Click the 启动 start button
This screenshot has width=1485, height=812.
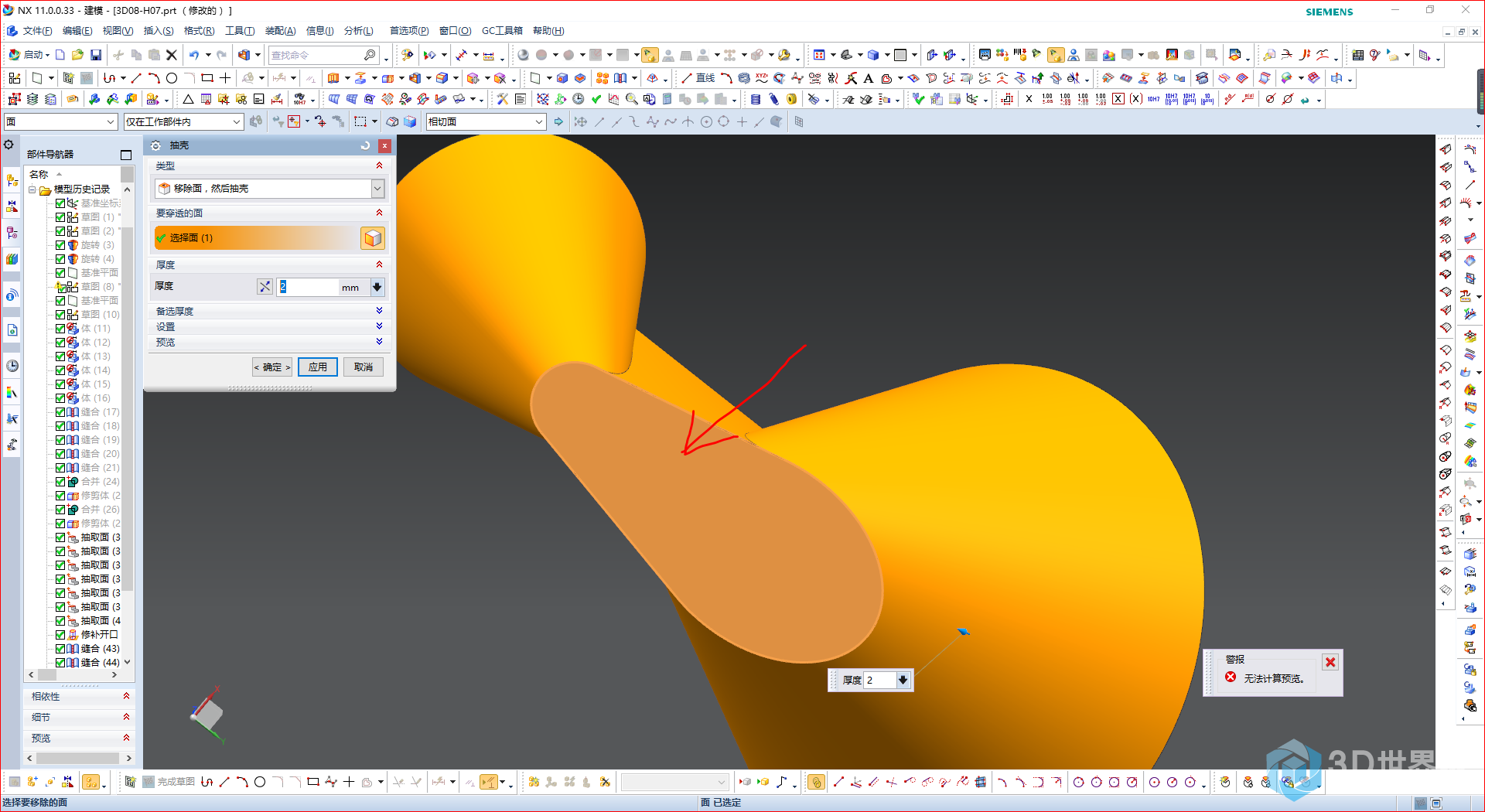[x=29, y=55]
